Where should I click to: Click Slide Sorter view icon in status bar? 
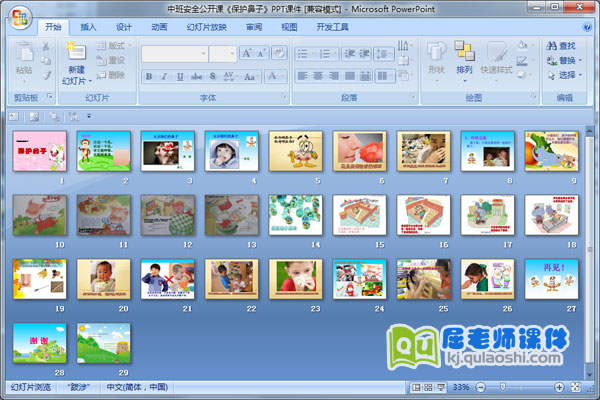tap(429, 387)
